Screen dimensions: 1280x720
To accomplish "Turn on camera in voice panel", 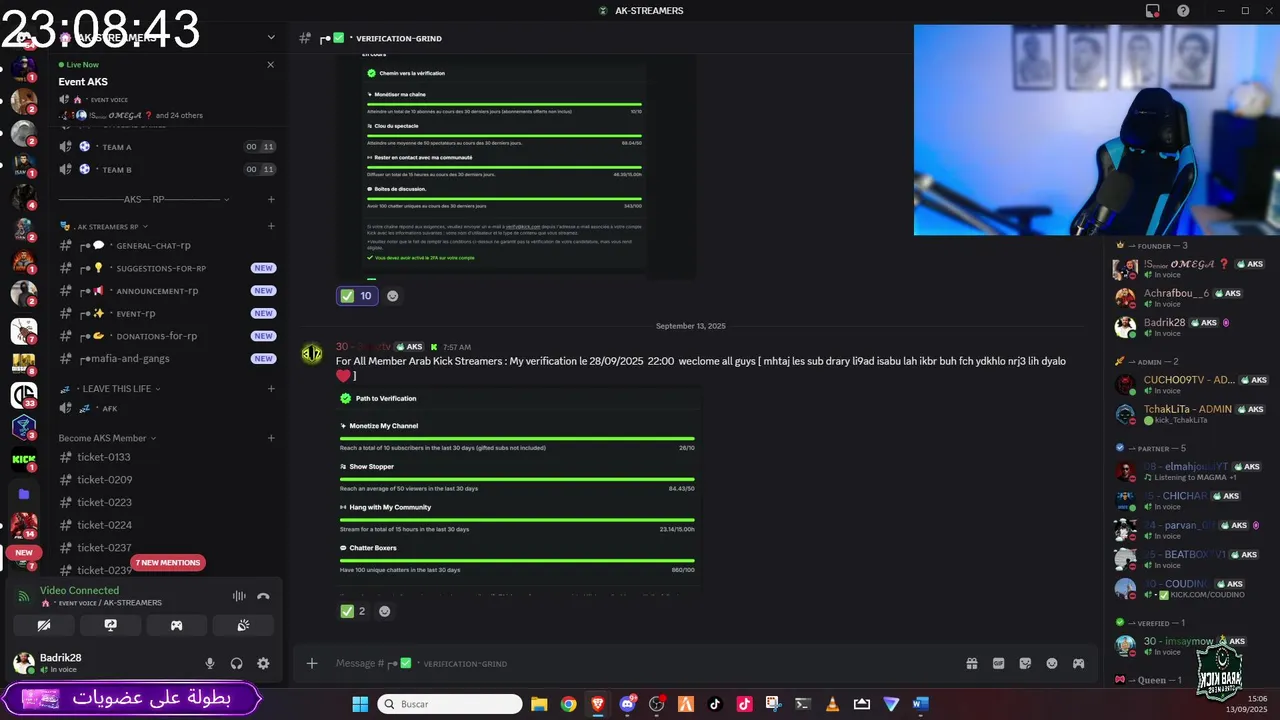I will [x=44, y=625].
